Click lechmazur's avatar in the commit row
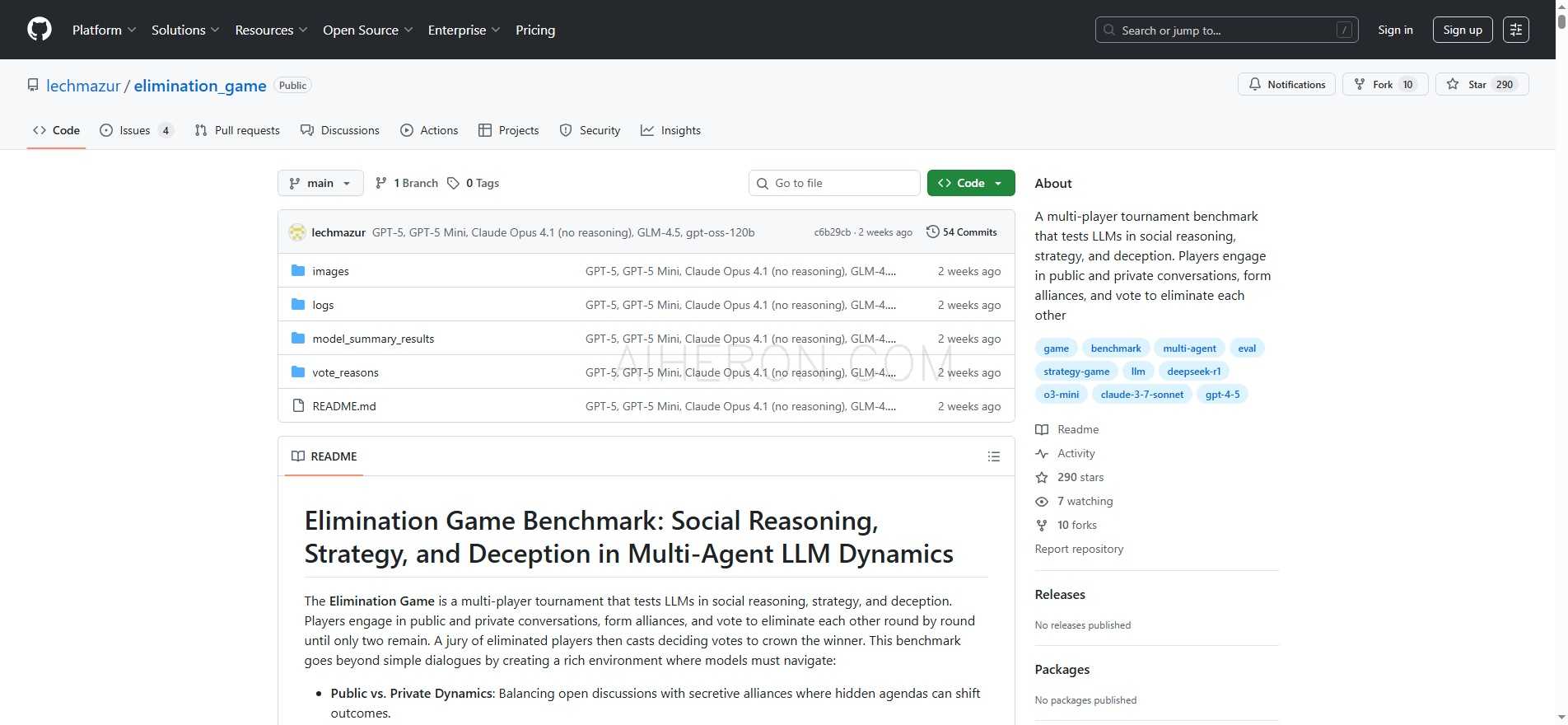The image size is (1568, 725). point(297,232)
